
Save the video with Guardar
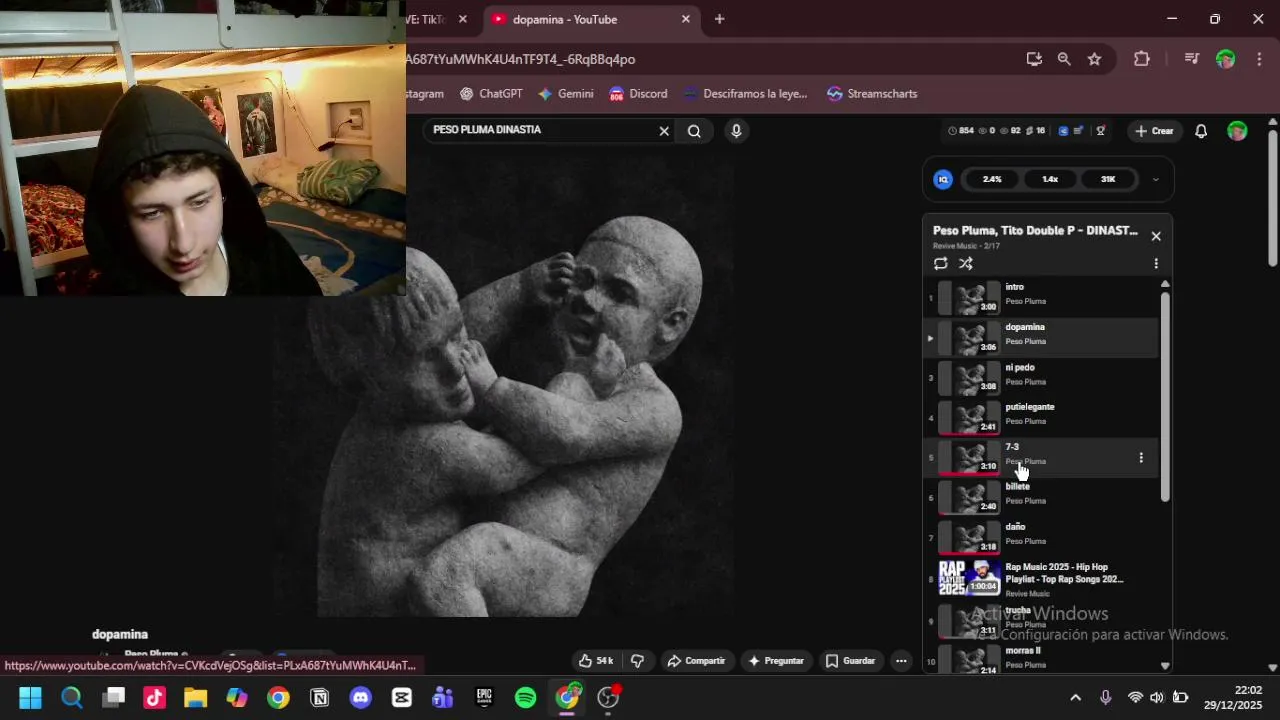click(850, 661)
